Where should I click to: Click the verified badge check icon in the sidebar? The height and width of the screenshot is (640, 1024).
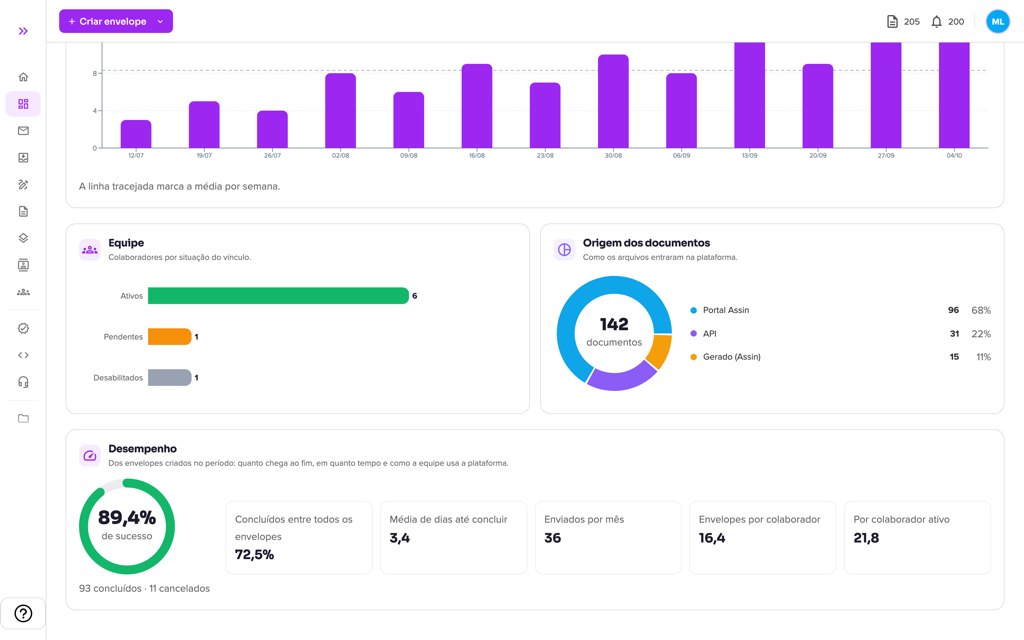click(x=23, y=328)
